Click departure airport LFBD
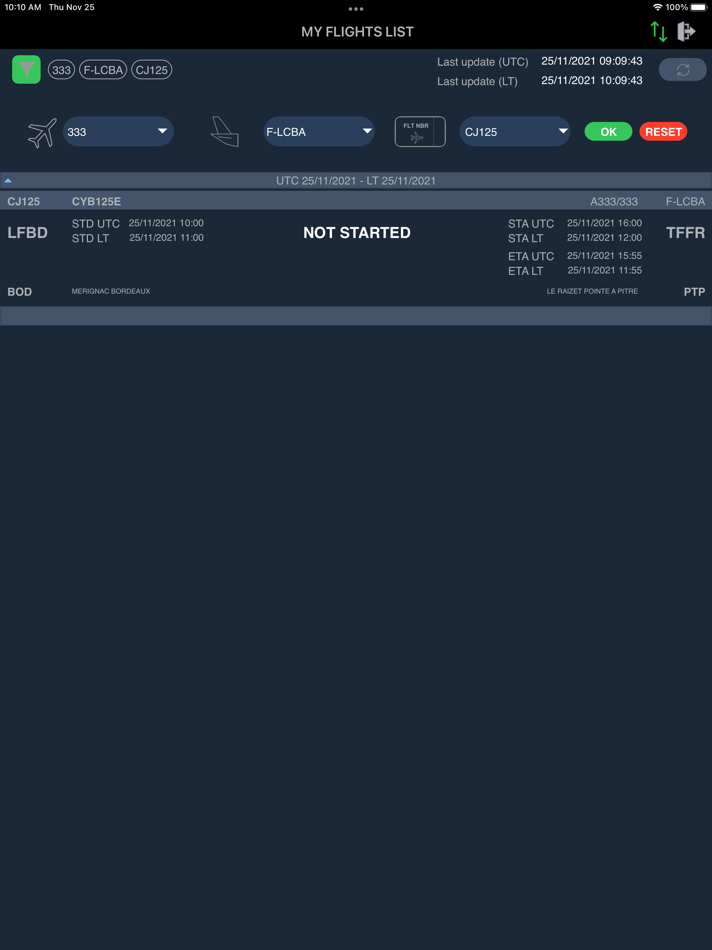Viewport: 712px width, 950px height. 27,233
